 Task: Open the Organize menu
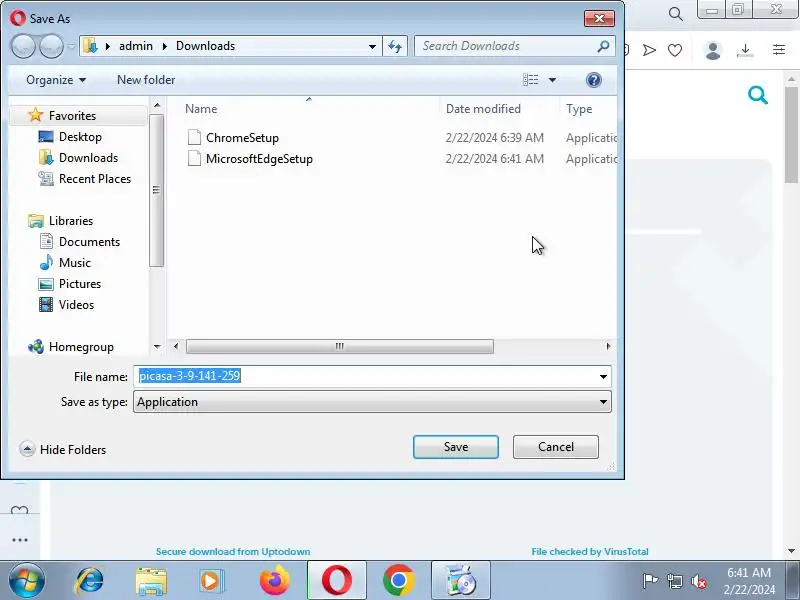pyautogui.click(x=56, y=80)
